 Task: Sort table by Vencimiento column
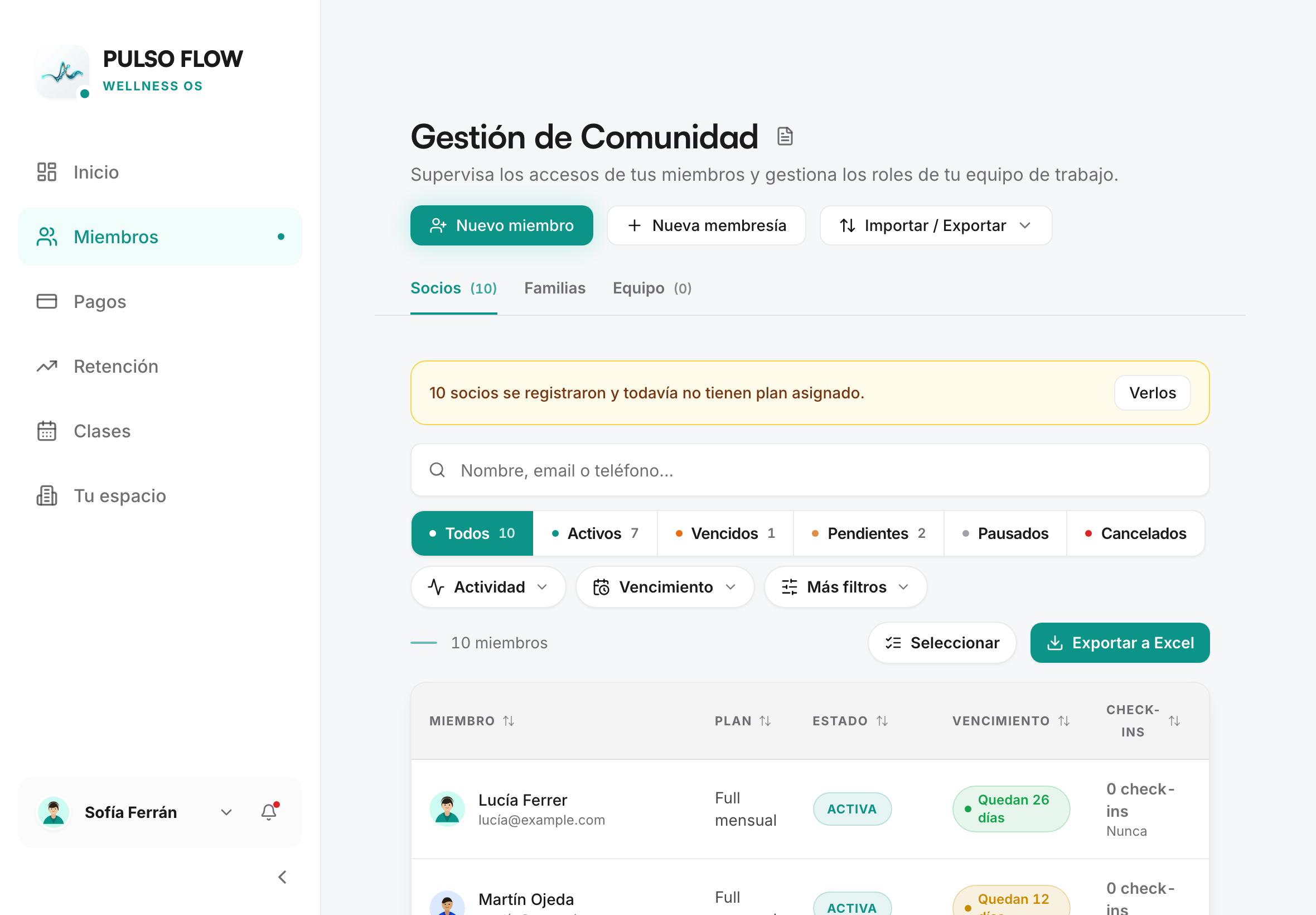1064,721
